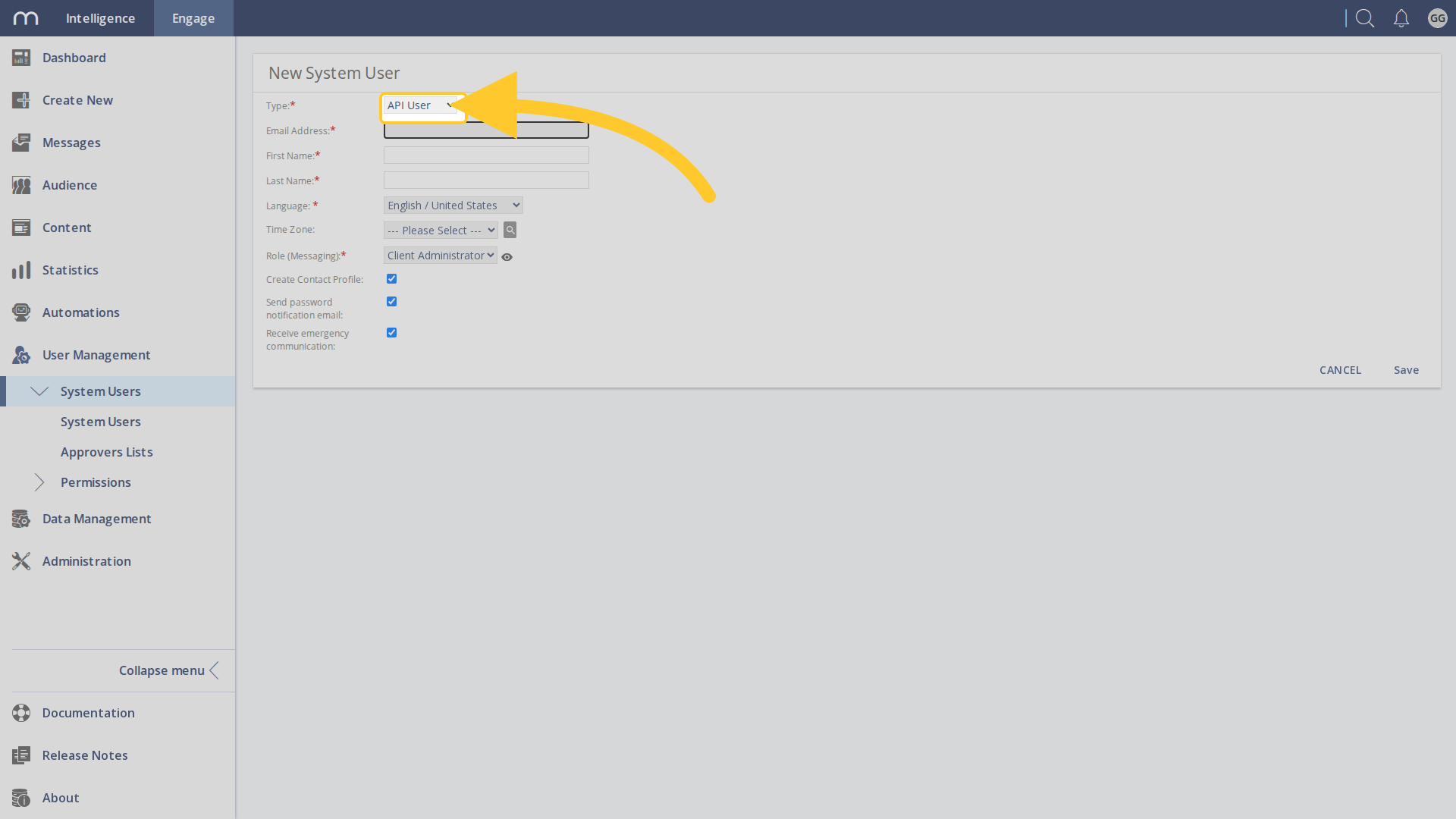Click Collapse menu link
This screenshot has height=819, width=1456.
(169, 670)
